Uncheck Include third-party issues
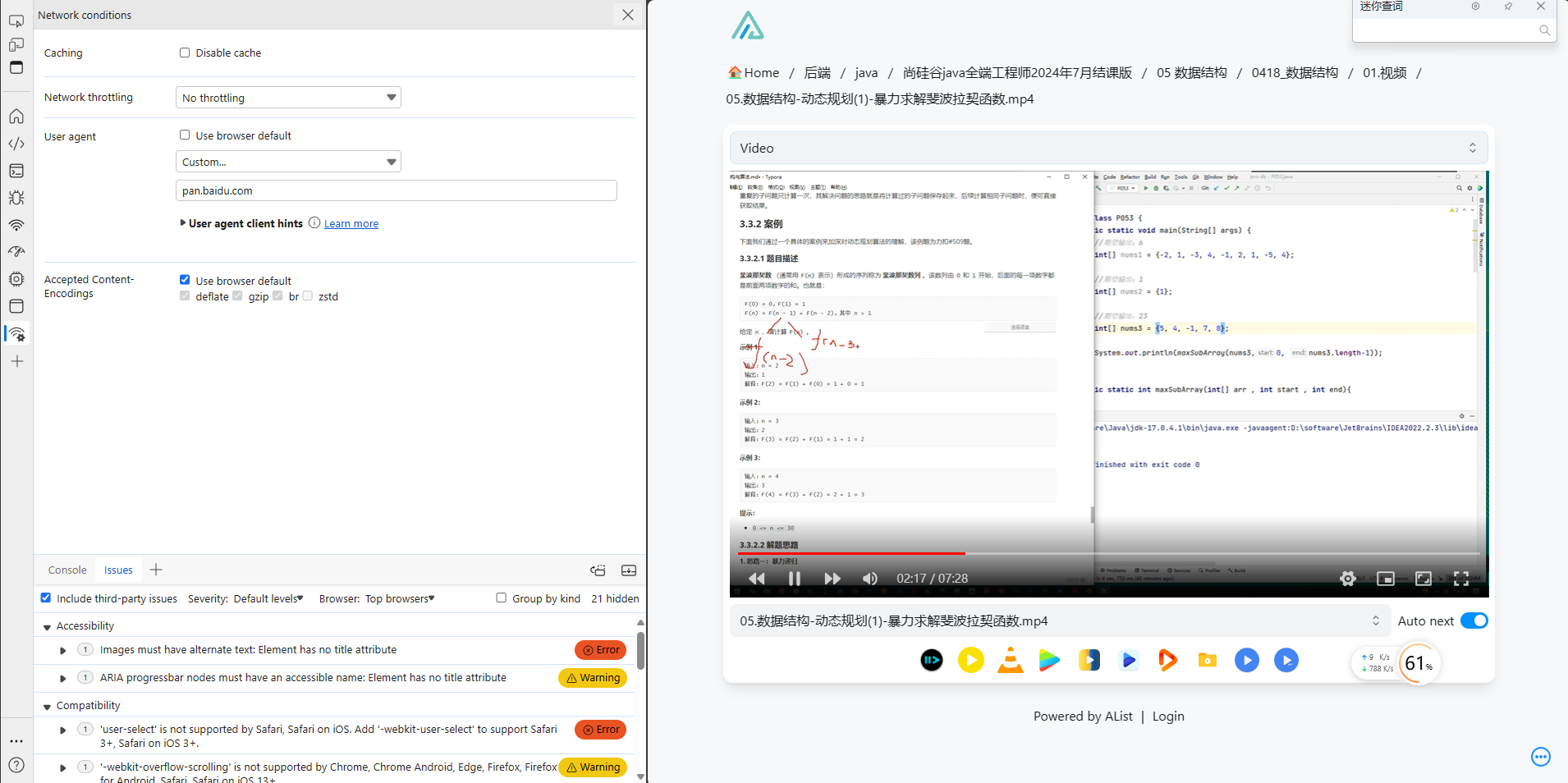The image size is (1568, 783). pos(46,598)
